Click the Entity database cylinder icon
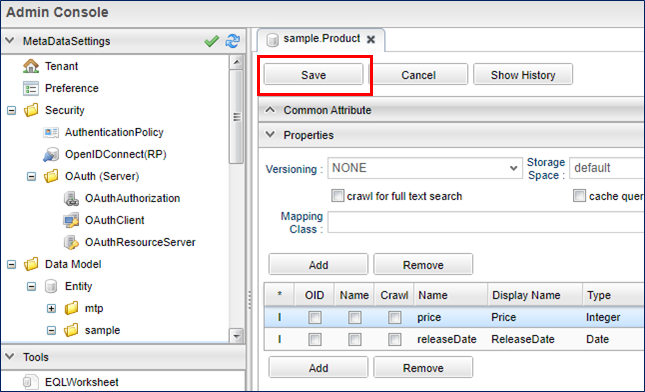Screen dimensions: 645x392 (x=51, y=286)
